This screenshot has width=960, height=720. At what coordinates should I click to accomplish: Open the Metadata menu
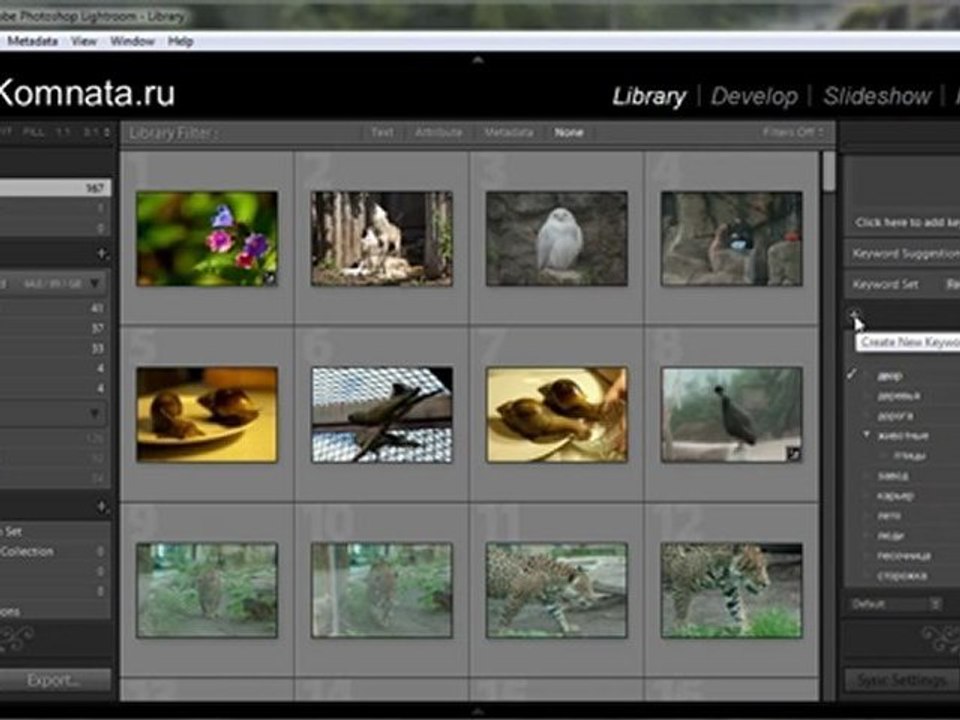pos(32,41)
